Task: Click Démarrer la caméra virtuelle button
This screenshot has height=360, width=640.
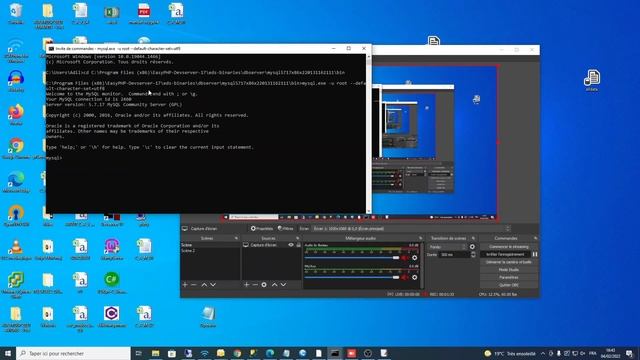Action: click(x=509, y=262)
